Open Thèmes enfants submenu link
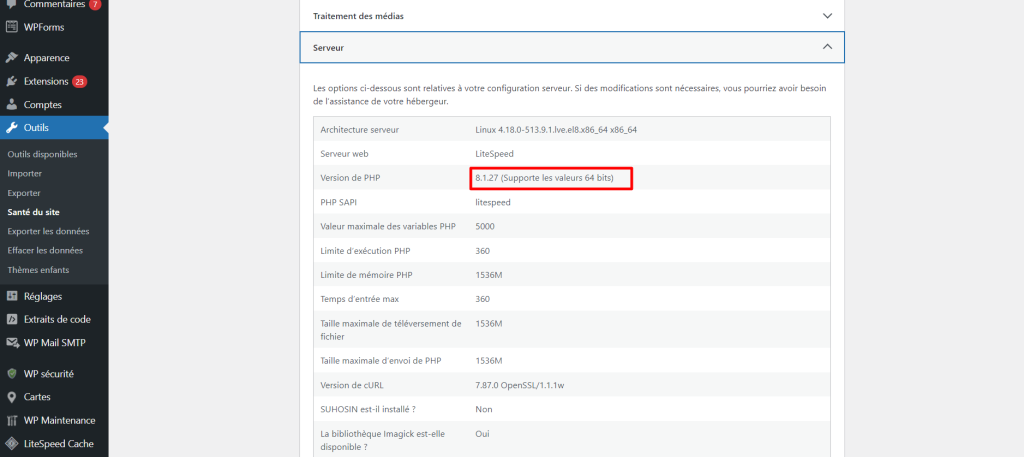The width and height of the screenshot is (1024, 457). (39, 270)
